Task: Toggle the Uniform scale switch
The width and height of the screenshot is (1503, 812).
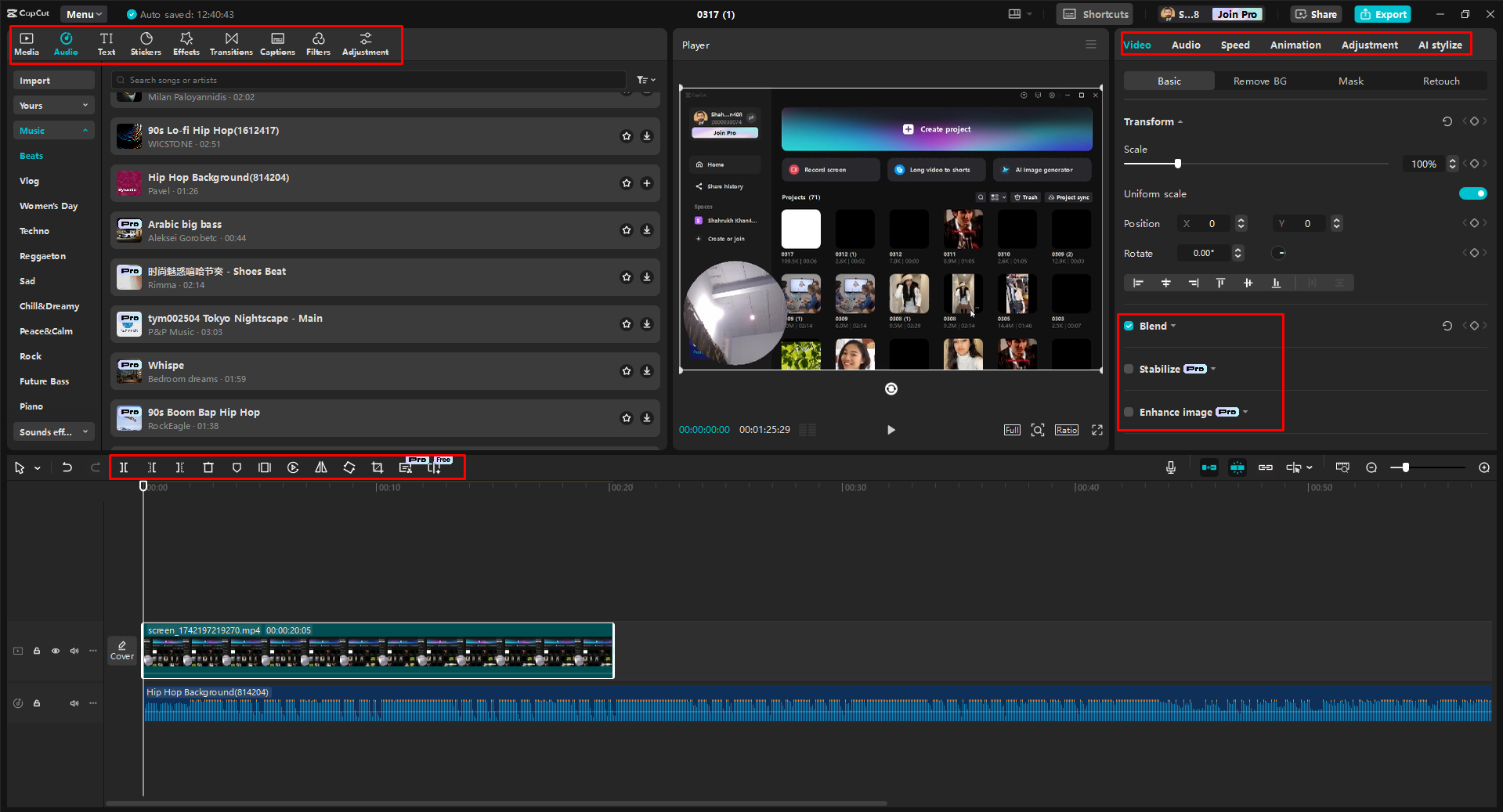Action: (x=1472, y=193)
